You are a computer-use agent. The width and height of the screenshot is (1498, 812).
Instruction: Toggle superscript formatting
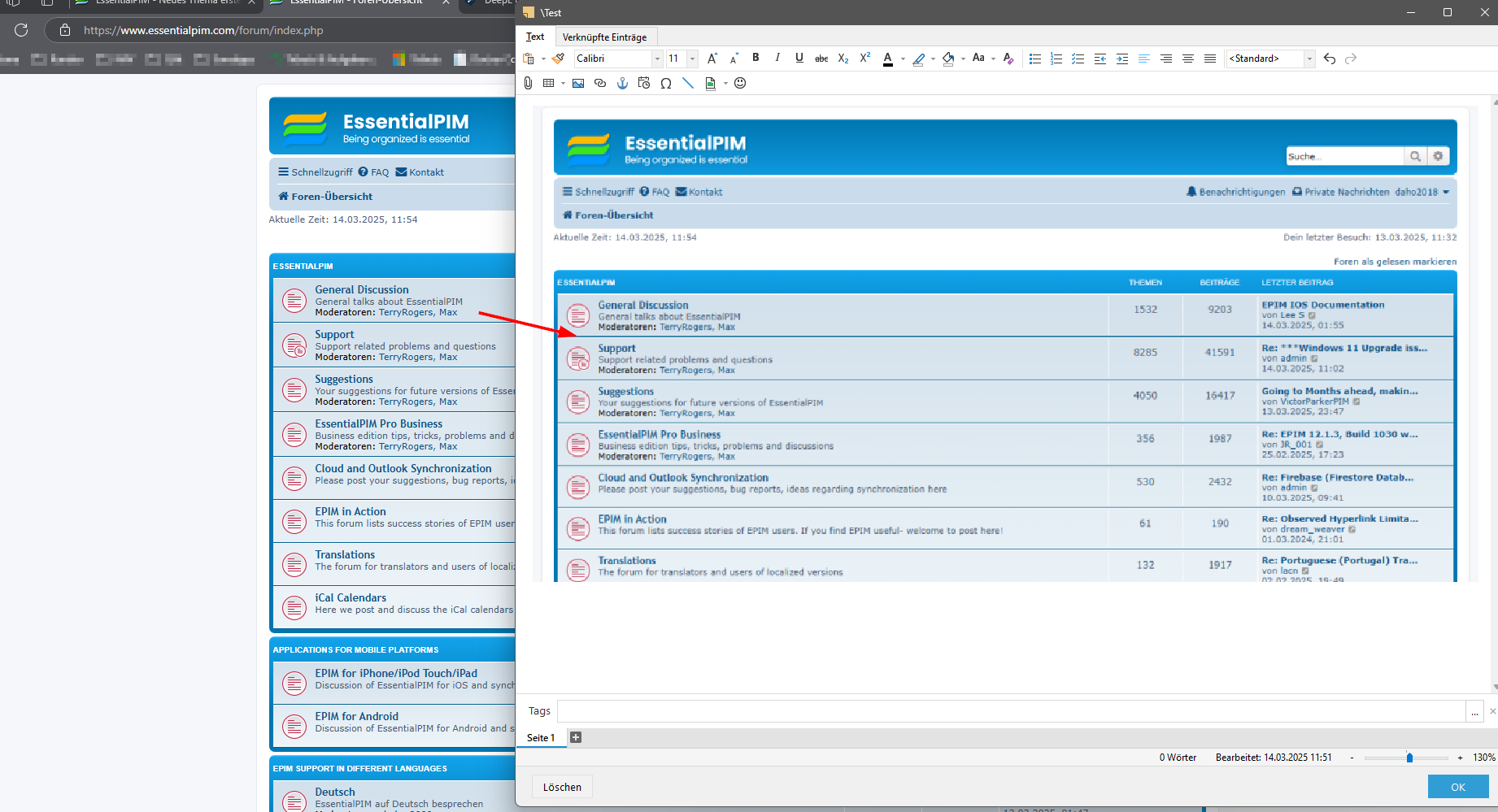865,58
